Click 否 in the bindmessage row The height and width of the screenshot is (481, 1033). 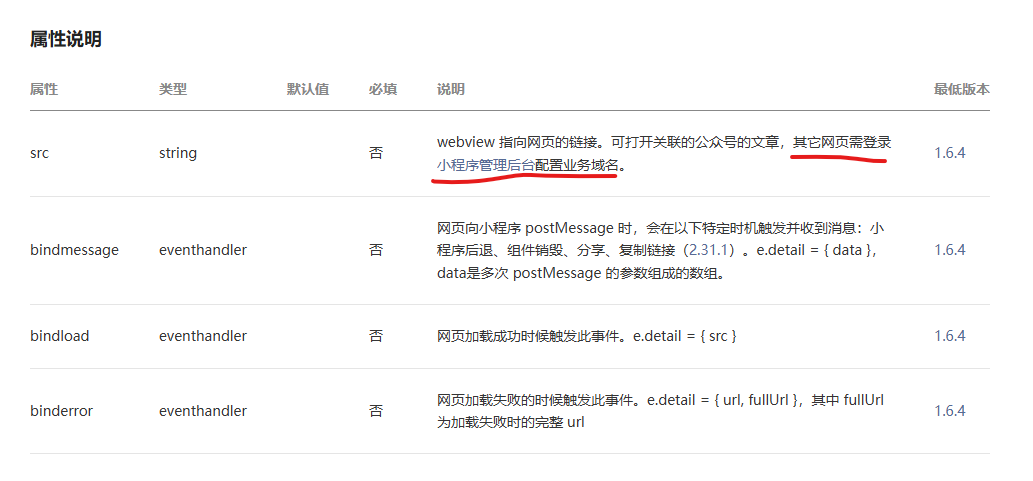pos(376,250)
